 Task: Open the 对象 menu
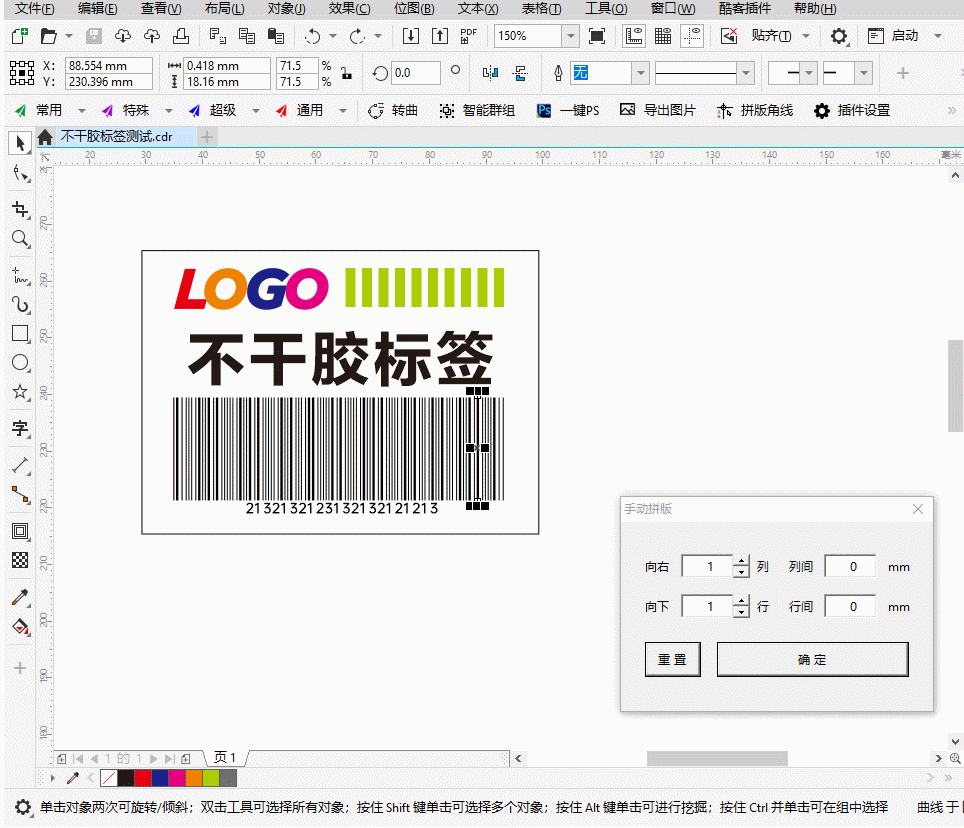[x=286, y=9]
